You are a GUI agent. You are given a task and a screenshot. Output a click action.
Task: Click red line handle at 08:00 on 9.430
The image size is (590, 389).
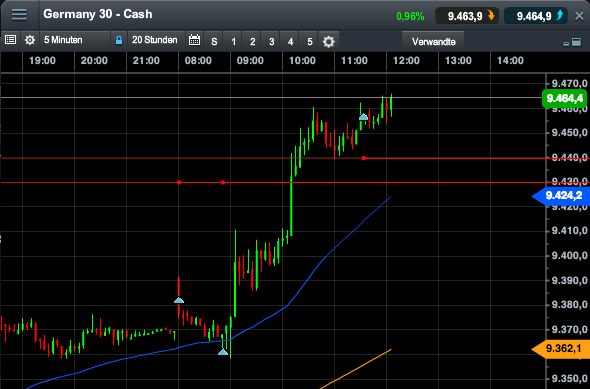[x=179, y=182]
